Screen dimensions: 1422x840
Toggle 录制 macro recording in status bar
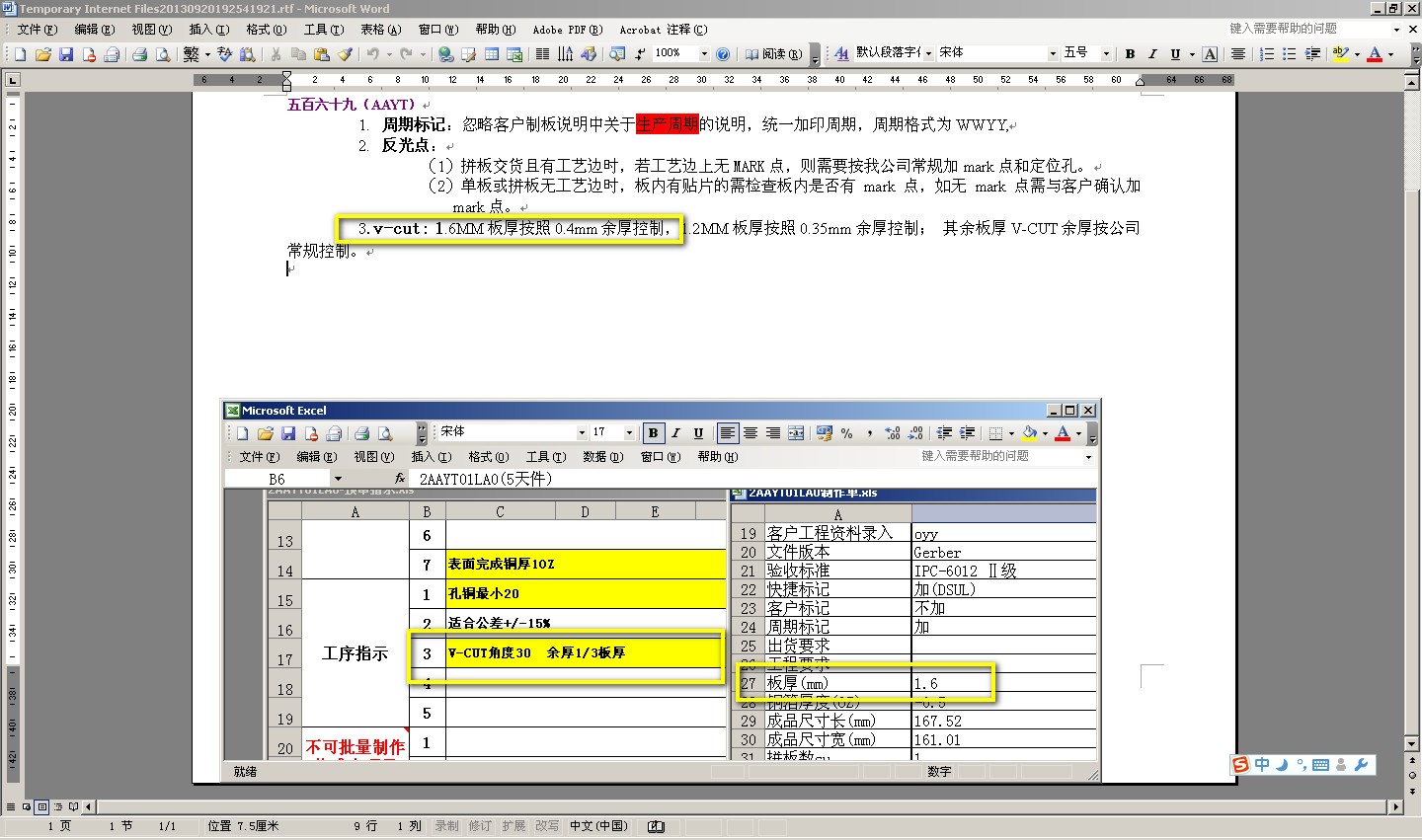coord(447,826)
